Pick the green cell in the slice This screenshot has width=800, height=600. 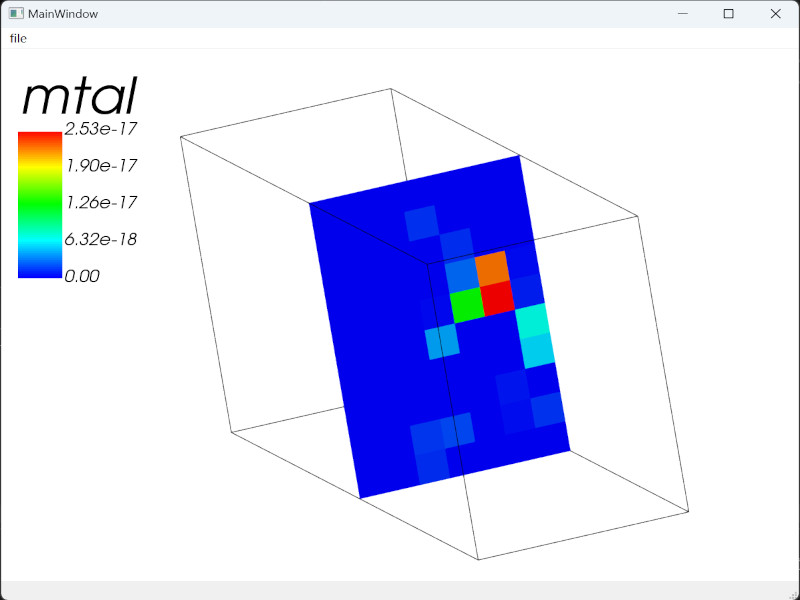coord(467,305)
